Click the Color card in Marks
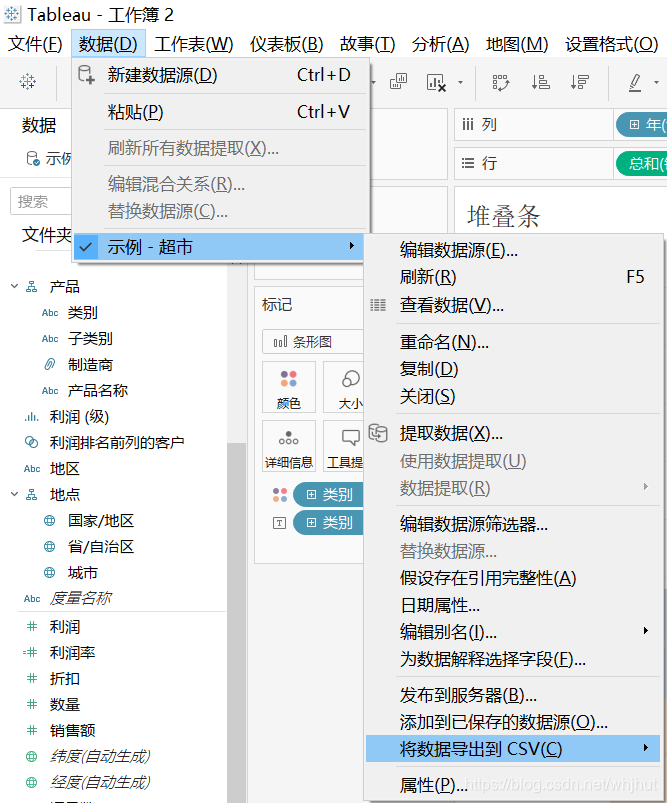667x803 pixels. pos(288,387)
